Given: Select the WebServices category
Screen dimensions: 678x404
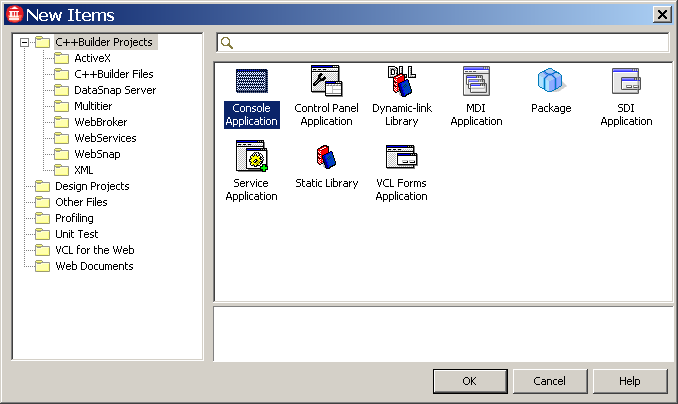Looking at the screenshot, I should pos(105,138).
